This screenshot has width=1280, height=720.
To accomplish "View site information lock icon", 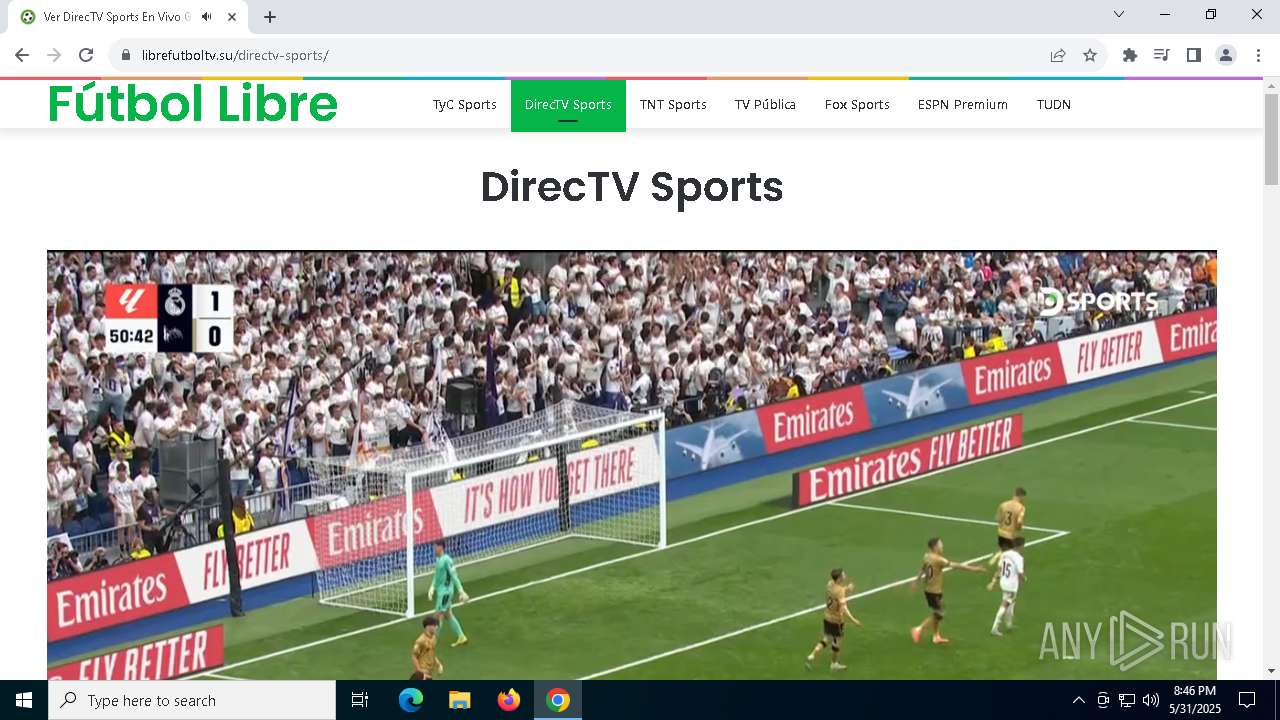I will pyautogui.click(x=126, y=55).
